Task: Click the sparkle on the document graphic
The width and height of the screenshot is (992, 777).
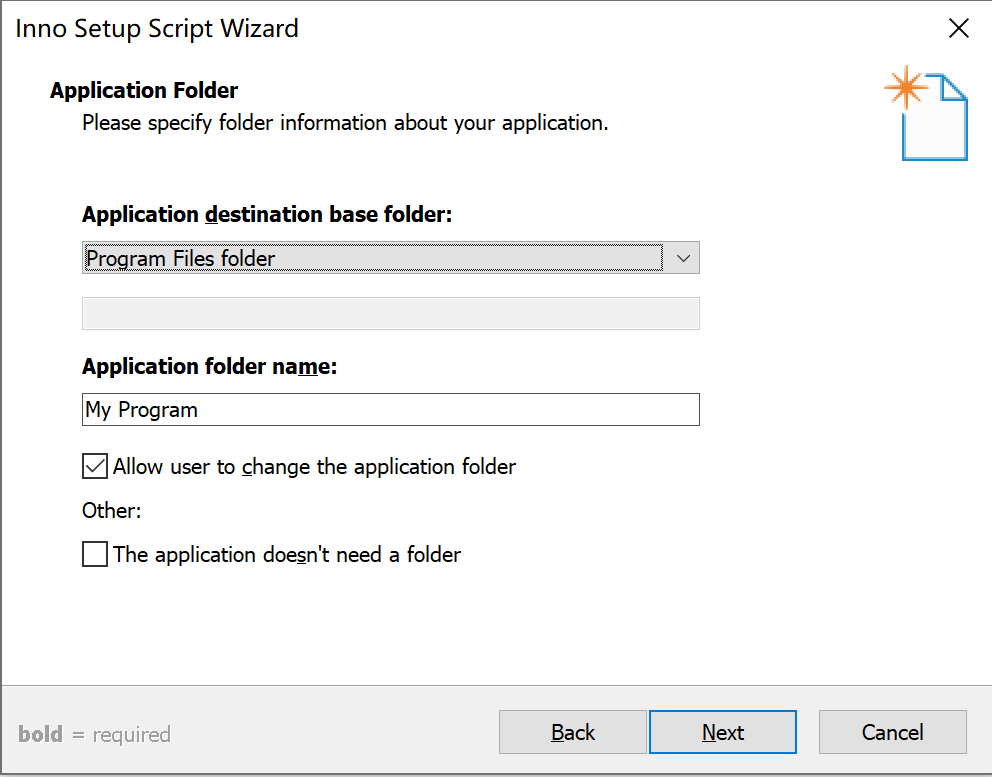Action: [x=905, y=88]
